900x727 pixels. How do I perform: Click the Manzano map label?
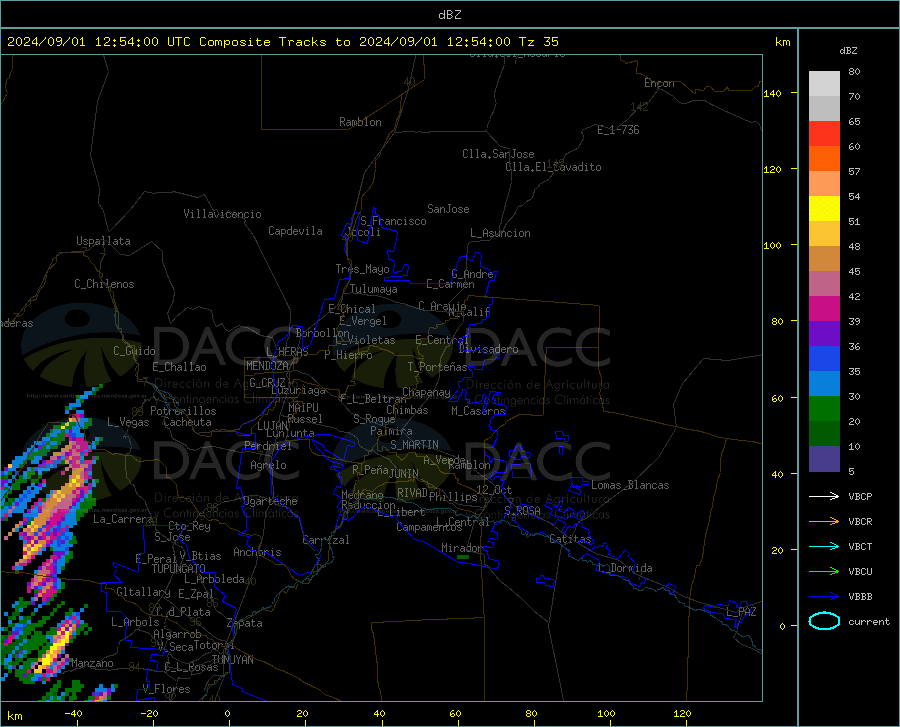point(92,663)
